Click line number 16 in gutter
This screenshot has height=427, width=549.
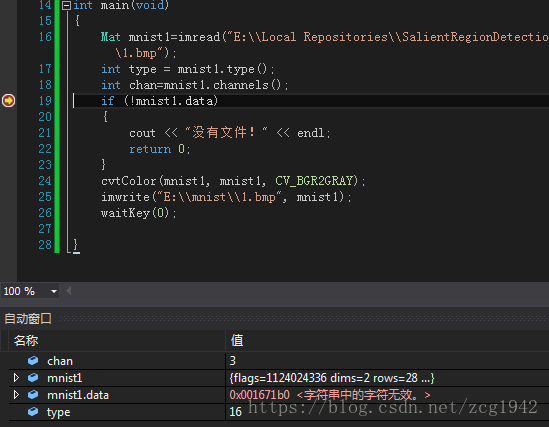(x=45, y=37)
